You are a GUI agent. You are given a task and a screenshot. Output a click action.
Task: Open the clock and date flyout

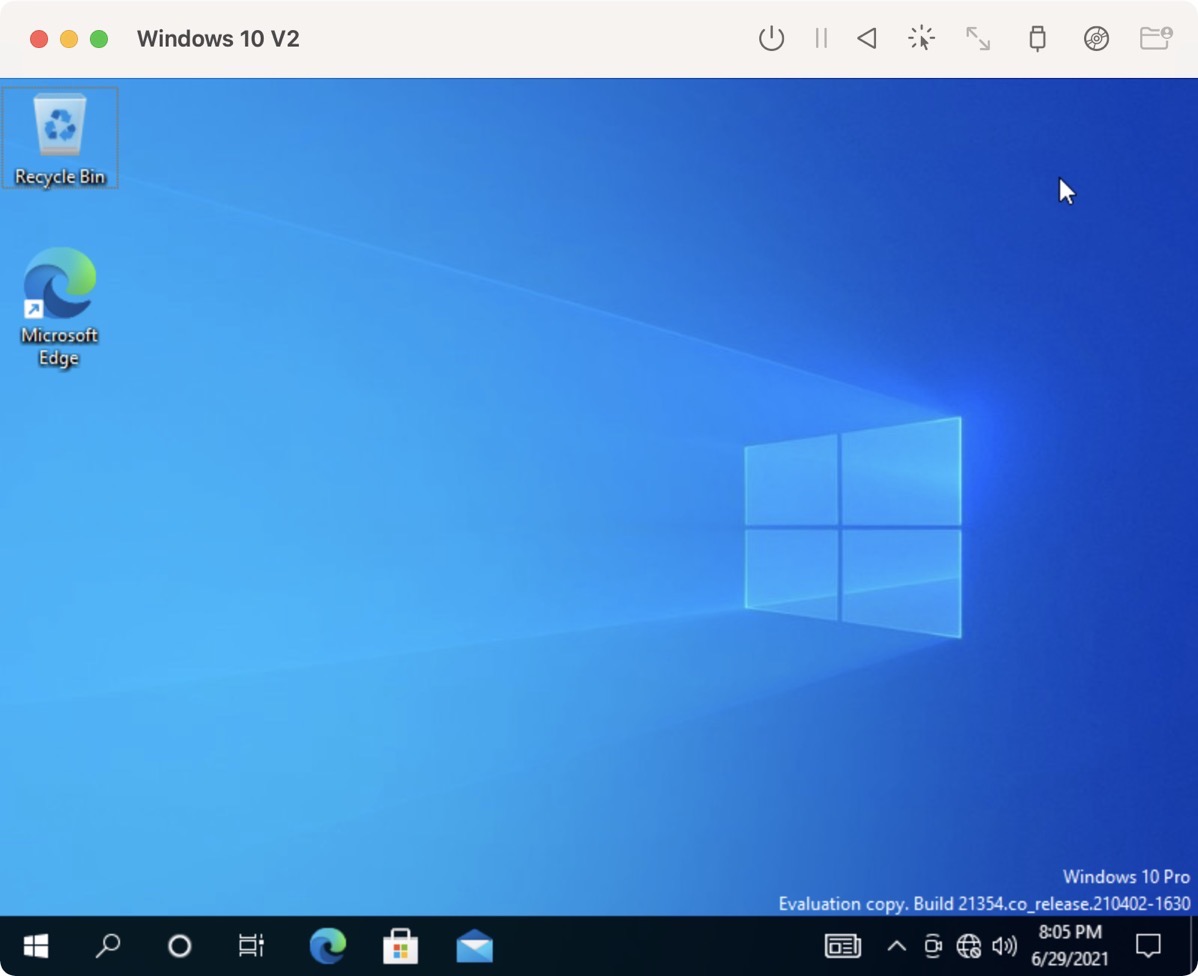pyautogui.click(x=1069, y=945)
